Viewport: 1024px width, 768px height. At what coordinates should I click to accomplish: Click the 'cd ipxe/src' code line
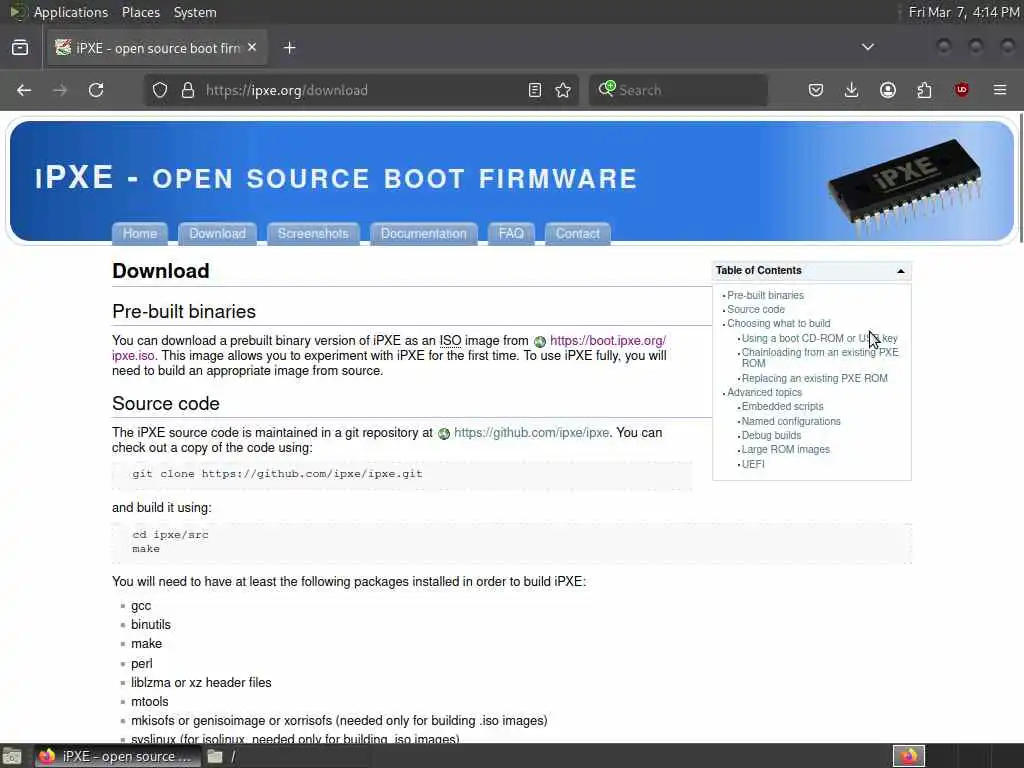[170, 535]
